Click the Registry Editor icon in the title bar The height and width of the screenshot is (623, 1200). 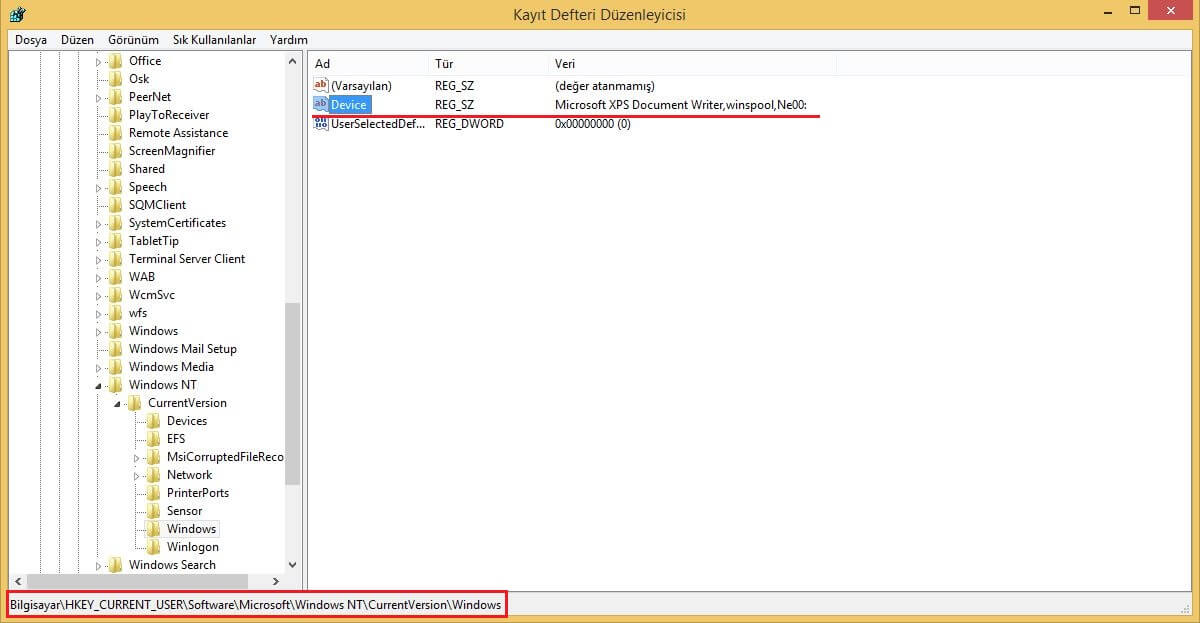click(x=18, y=14)
